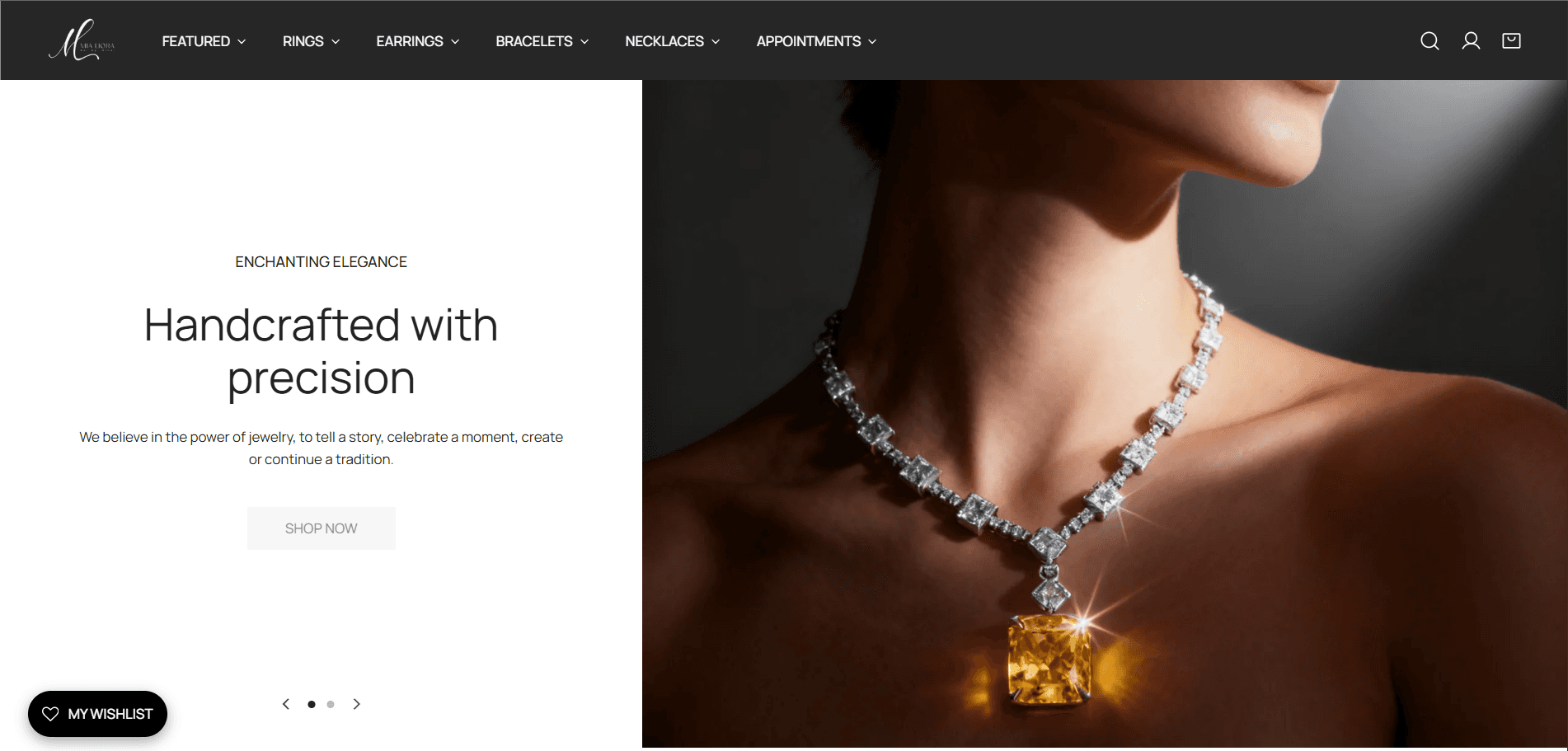
Task: Click the Mia Liora logo
Action: (82, 40)
